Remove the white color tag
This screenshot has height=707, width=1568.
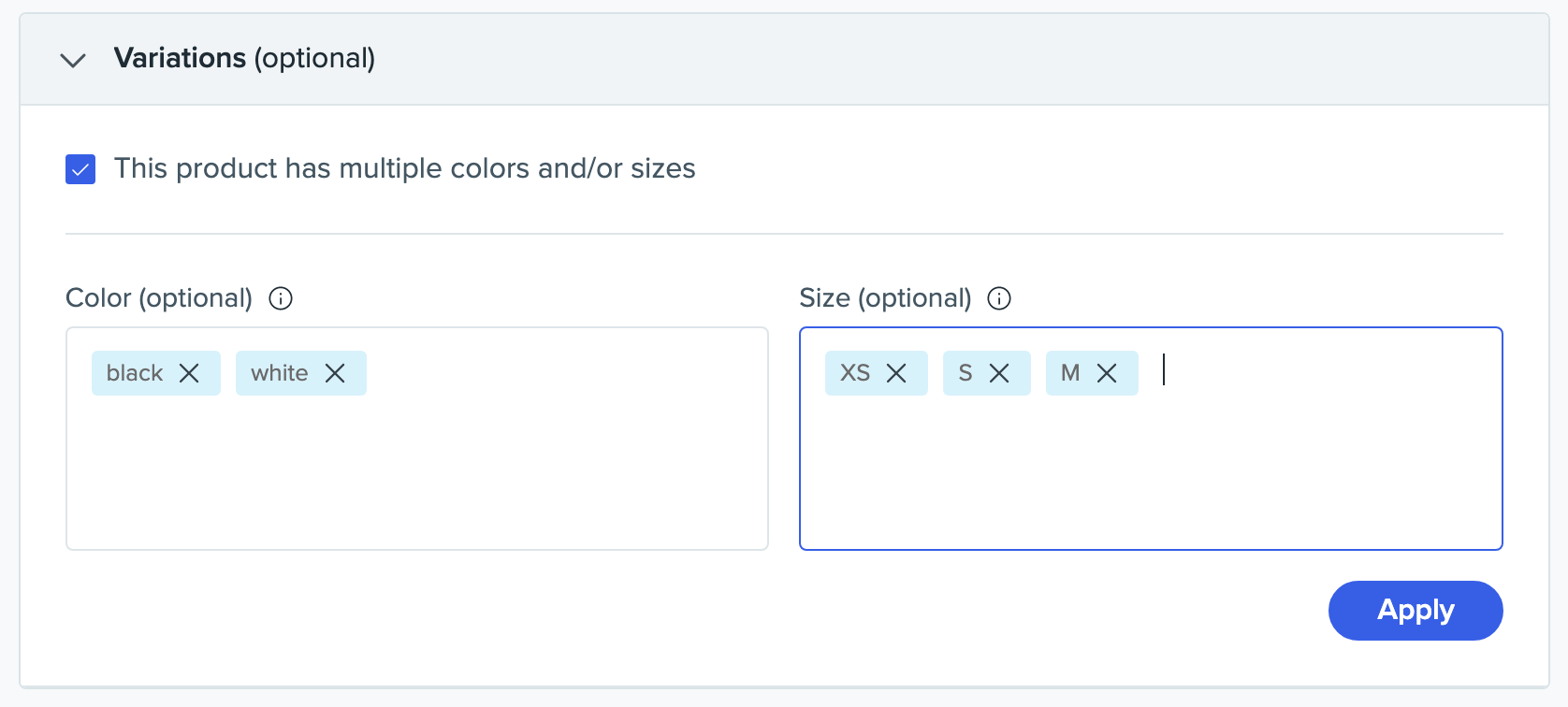335,373
